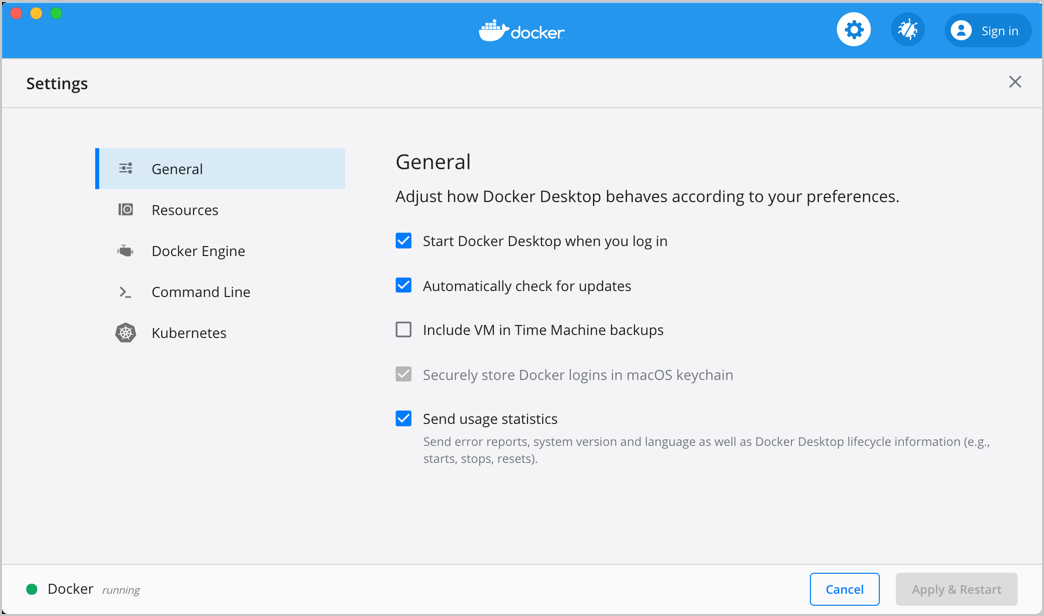The width and height of the screenshot is (1044, 616).
Task: Click the Kubernetes wheel icon
Action: click(x=126, y=333)
